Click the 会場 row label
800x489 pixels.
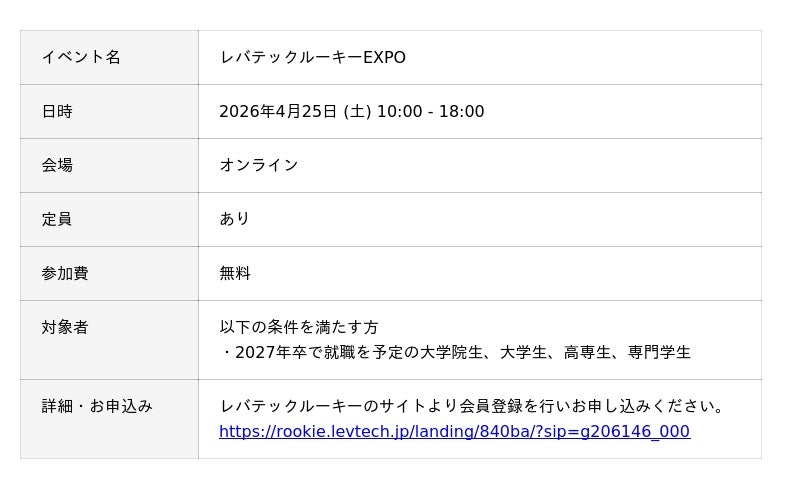(x=57, y=166)
